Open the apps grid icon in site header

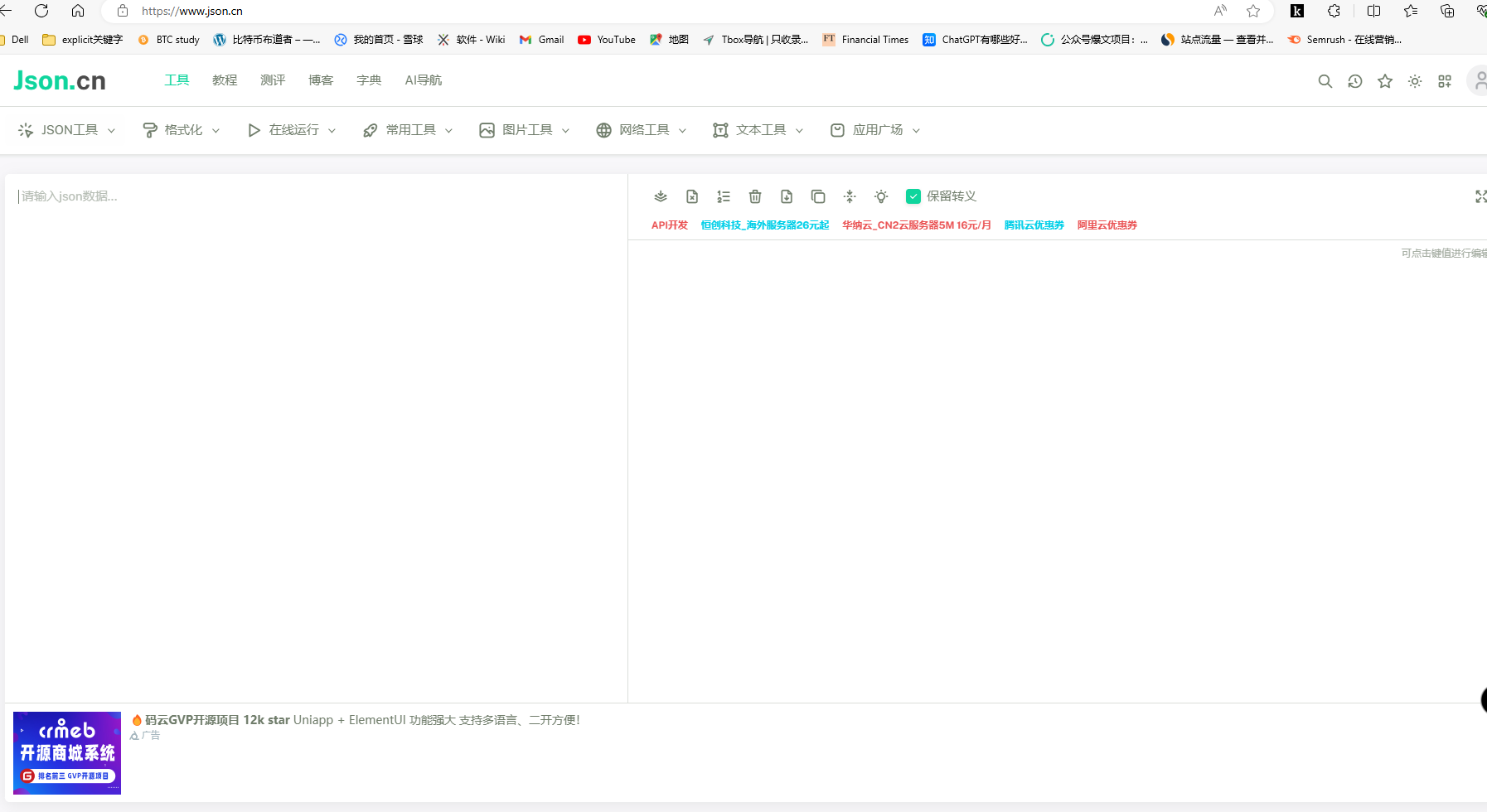coord(1445,81)
